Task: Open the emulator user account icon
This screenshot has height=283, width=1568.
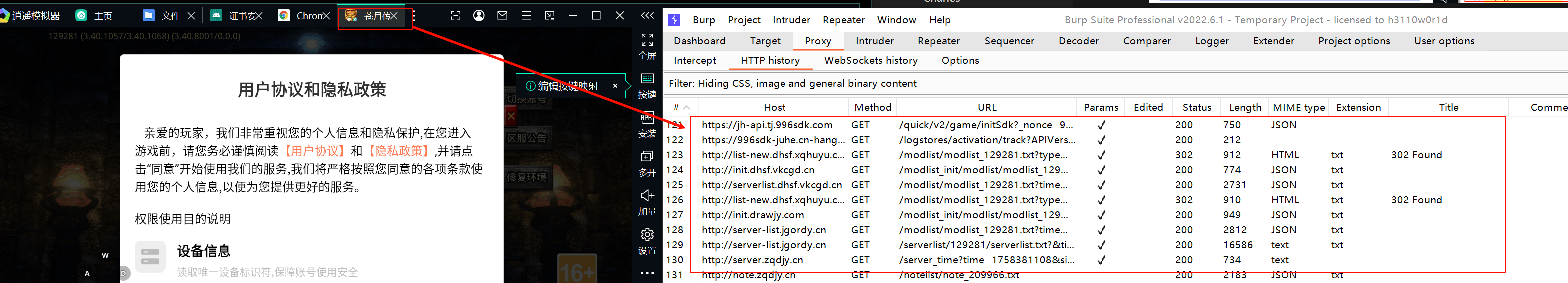Action: click(x=479, y=16)
